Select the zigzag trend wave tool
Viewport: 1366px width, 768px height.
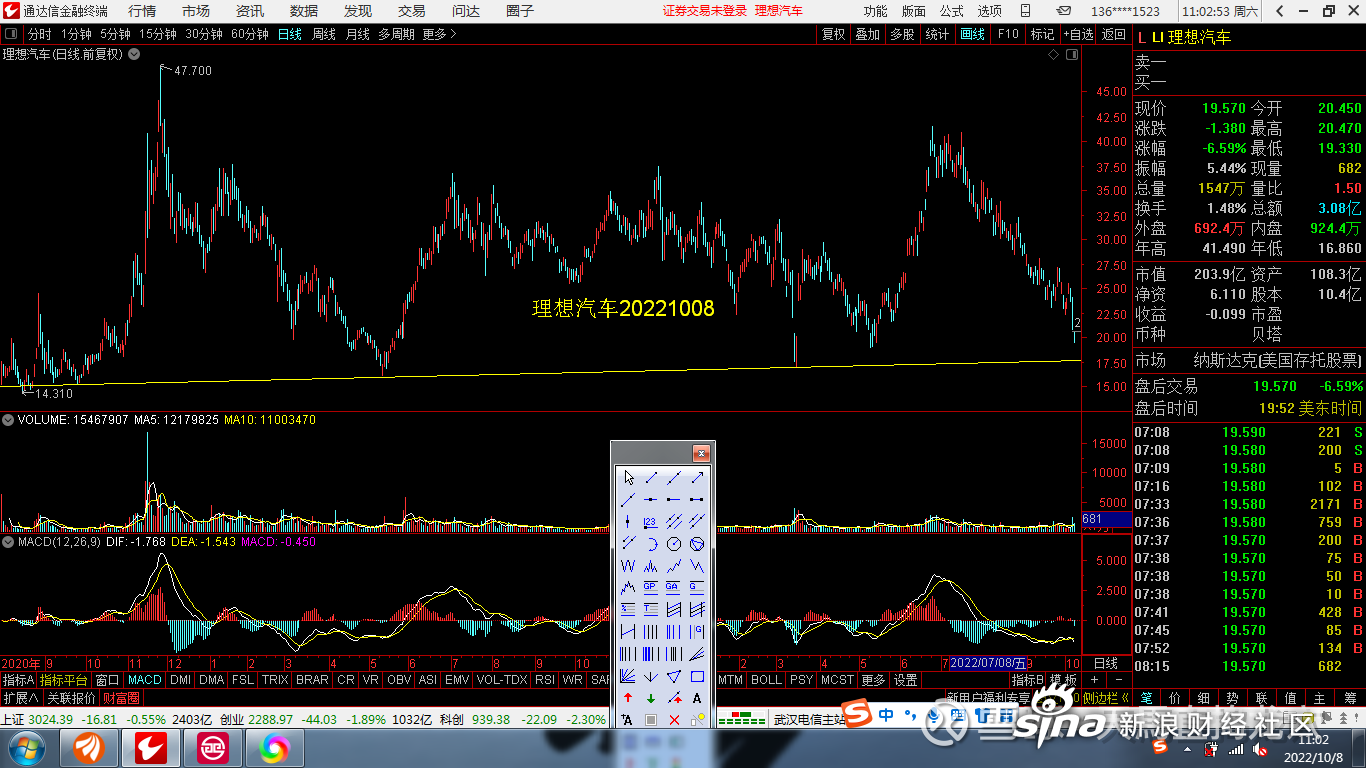pyautogui.click(x=674, y=565)
